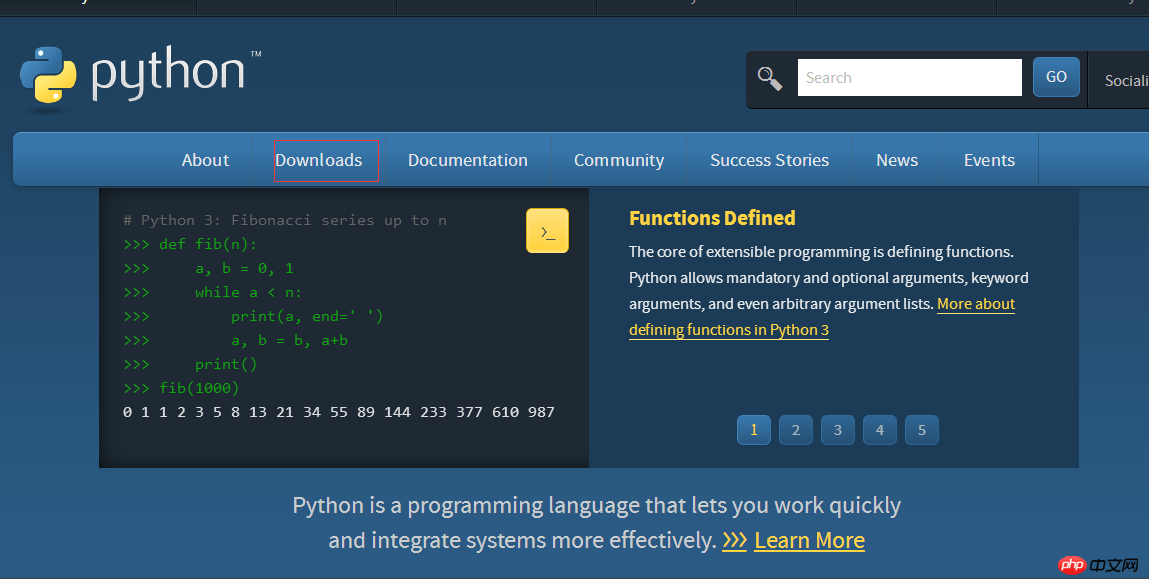Focus the Search input field
The image size is (1149, 585).
pos(909,77)
